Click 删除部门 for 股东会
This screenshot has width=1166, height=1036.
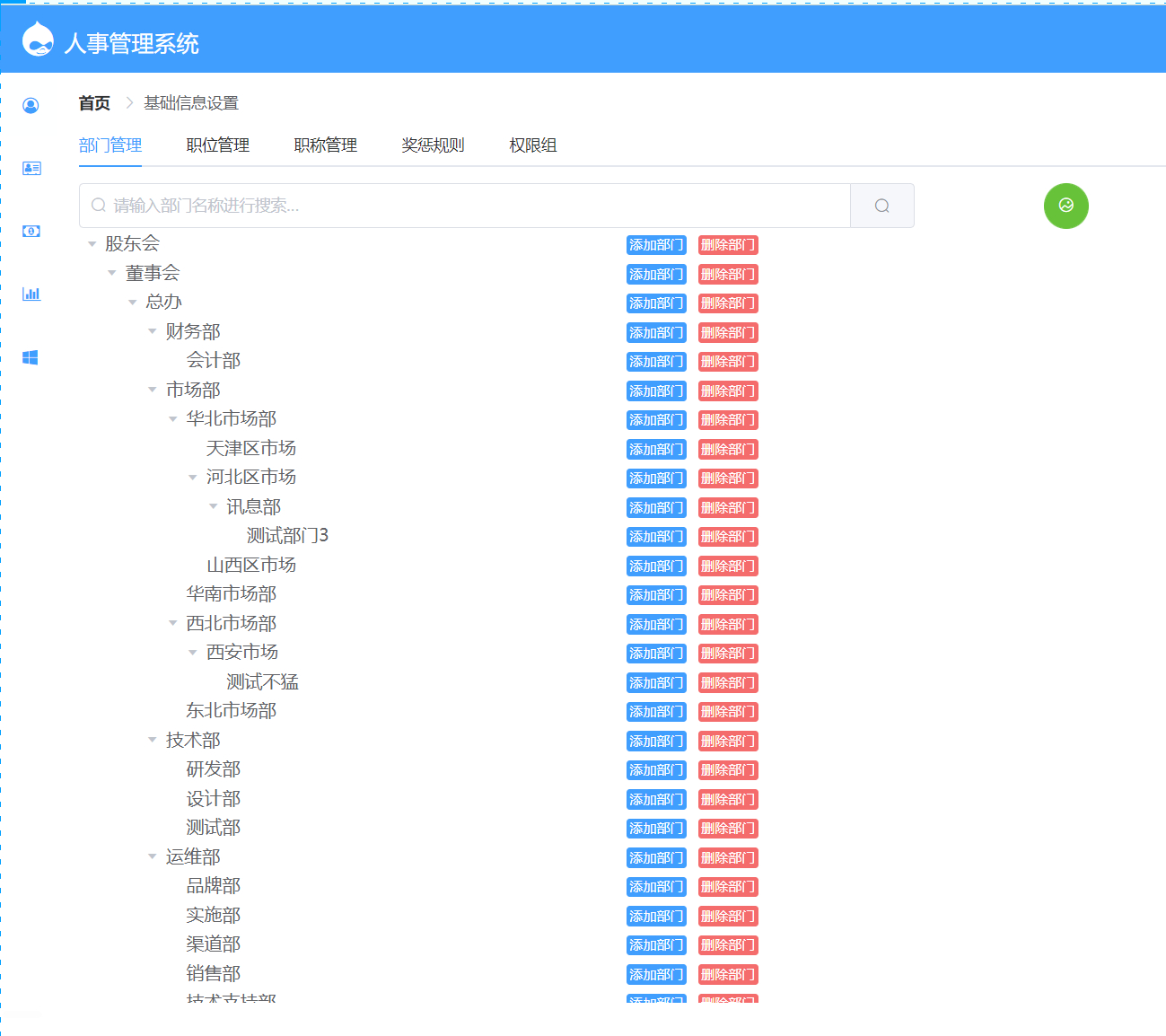point(728,245)
